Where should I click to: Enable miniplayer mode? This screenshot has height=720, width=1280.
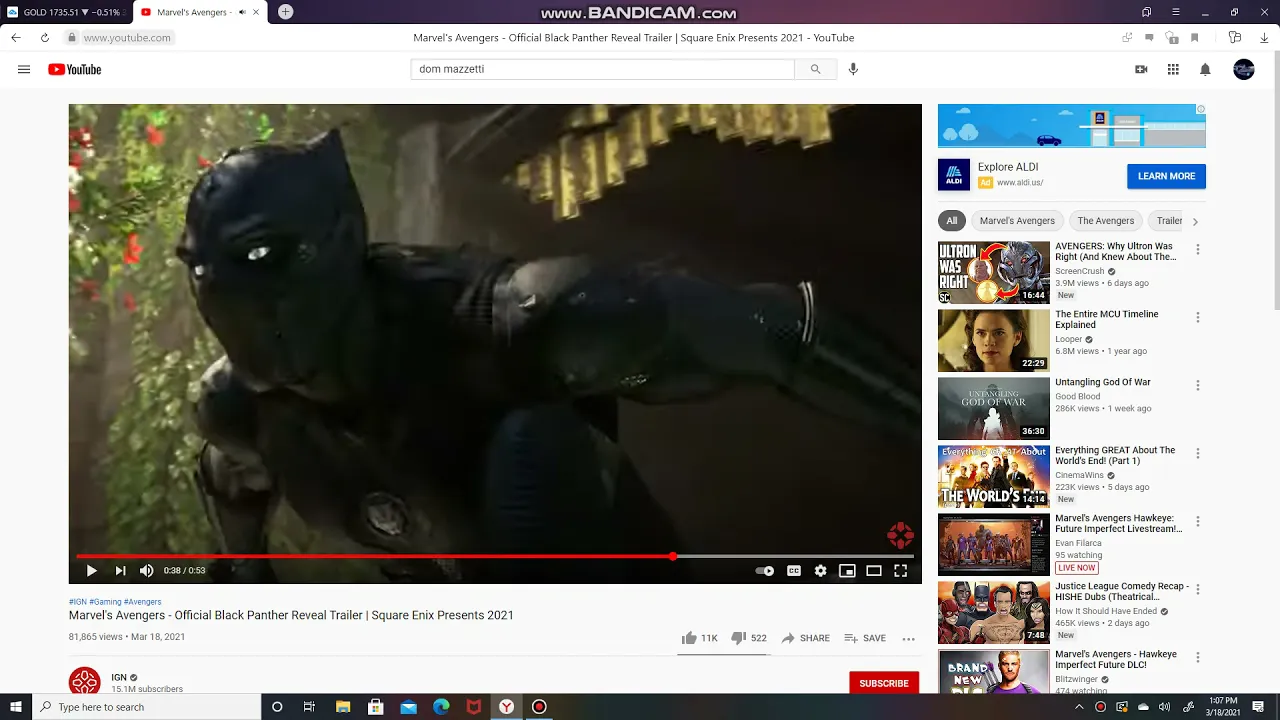(847, 570)
